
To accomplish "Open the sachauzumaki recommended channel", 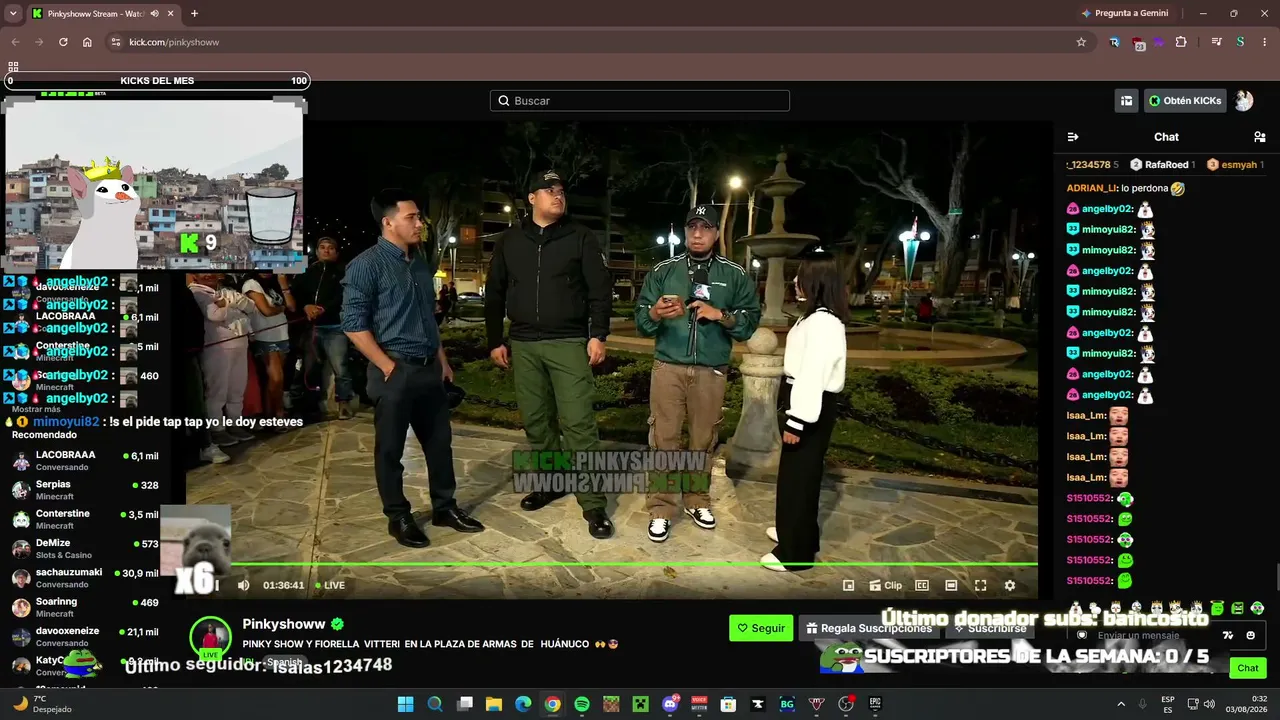I will (85, 578).
